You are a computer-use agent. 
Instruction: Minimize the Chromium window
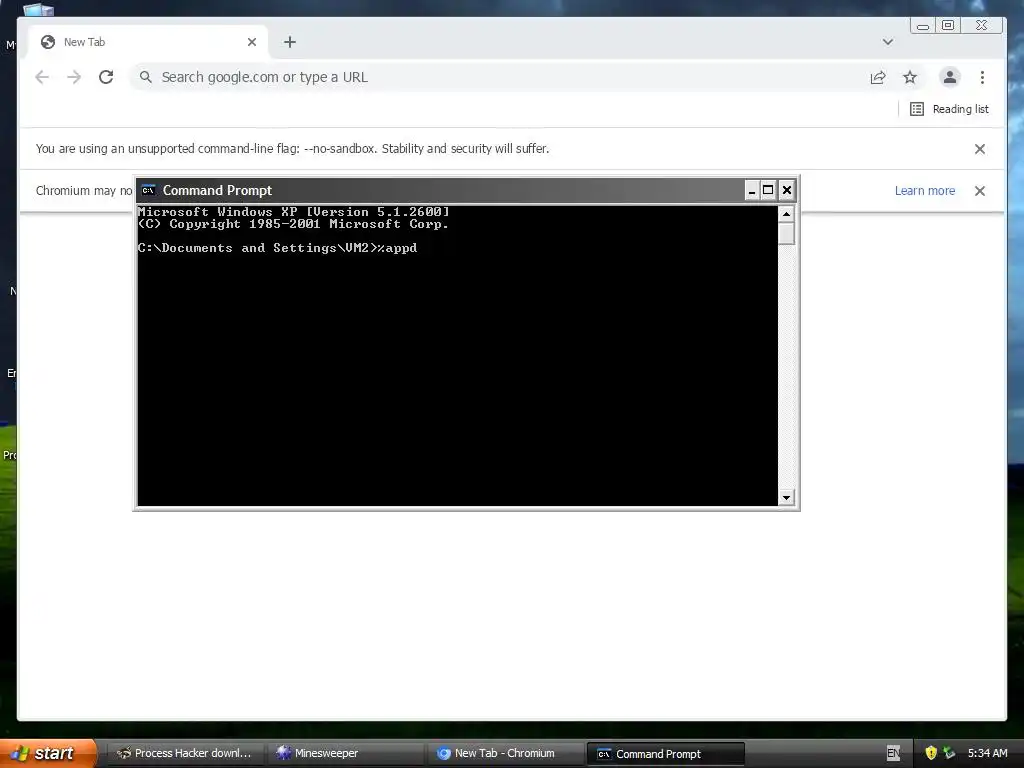click(x=923, y=26)
